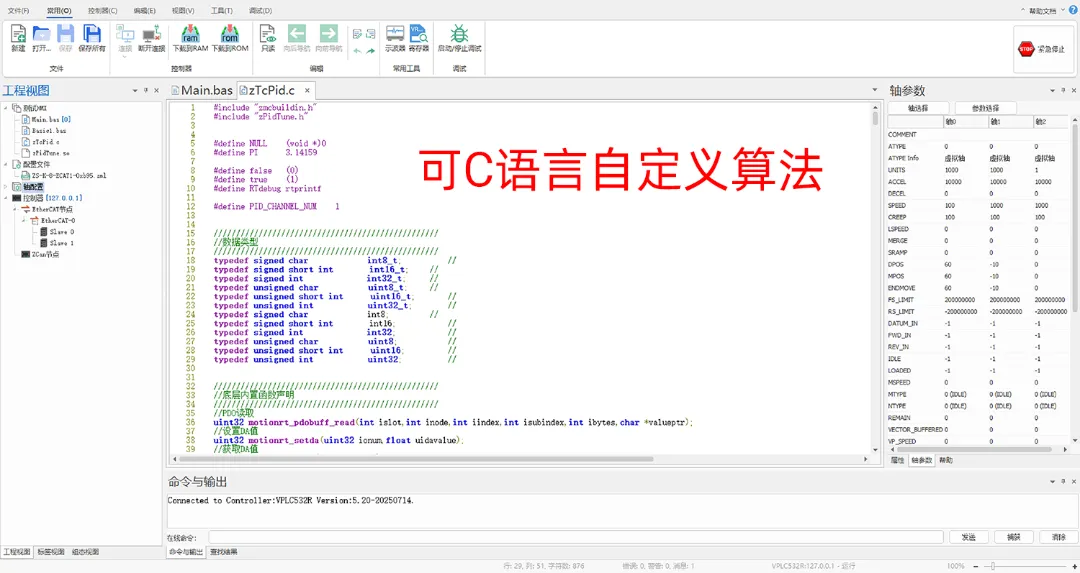The width and height of the screenshot is (1080, 573).
Task: Open the 帮助文档 link
Action: pyautogui.click(x=1042, y=11)
